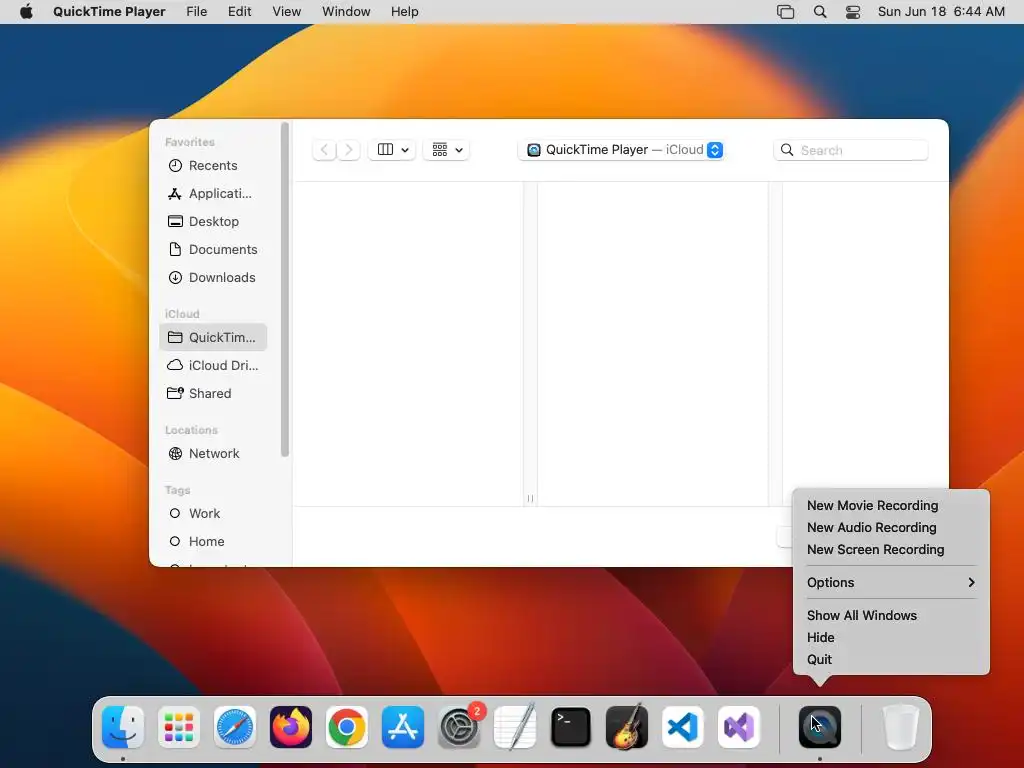
Task: Open the Trash in the Dock
Action: coord(901,727)
